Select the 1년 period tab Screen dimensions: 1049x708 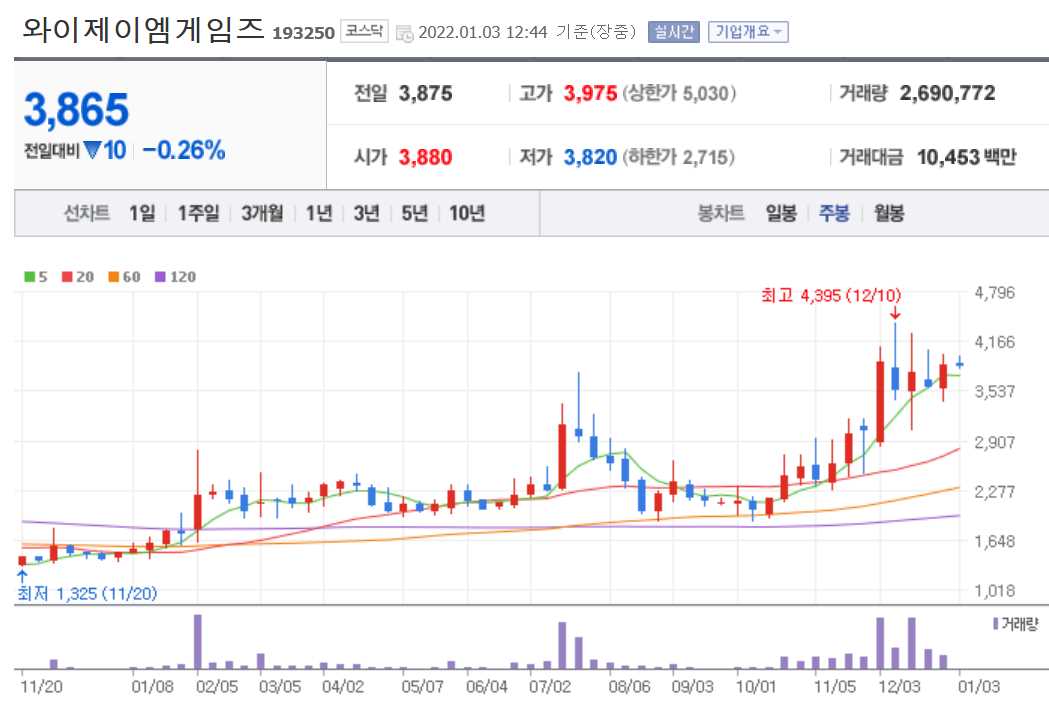[x=317, y=213]
